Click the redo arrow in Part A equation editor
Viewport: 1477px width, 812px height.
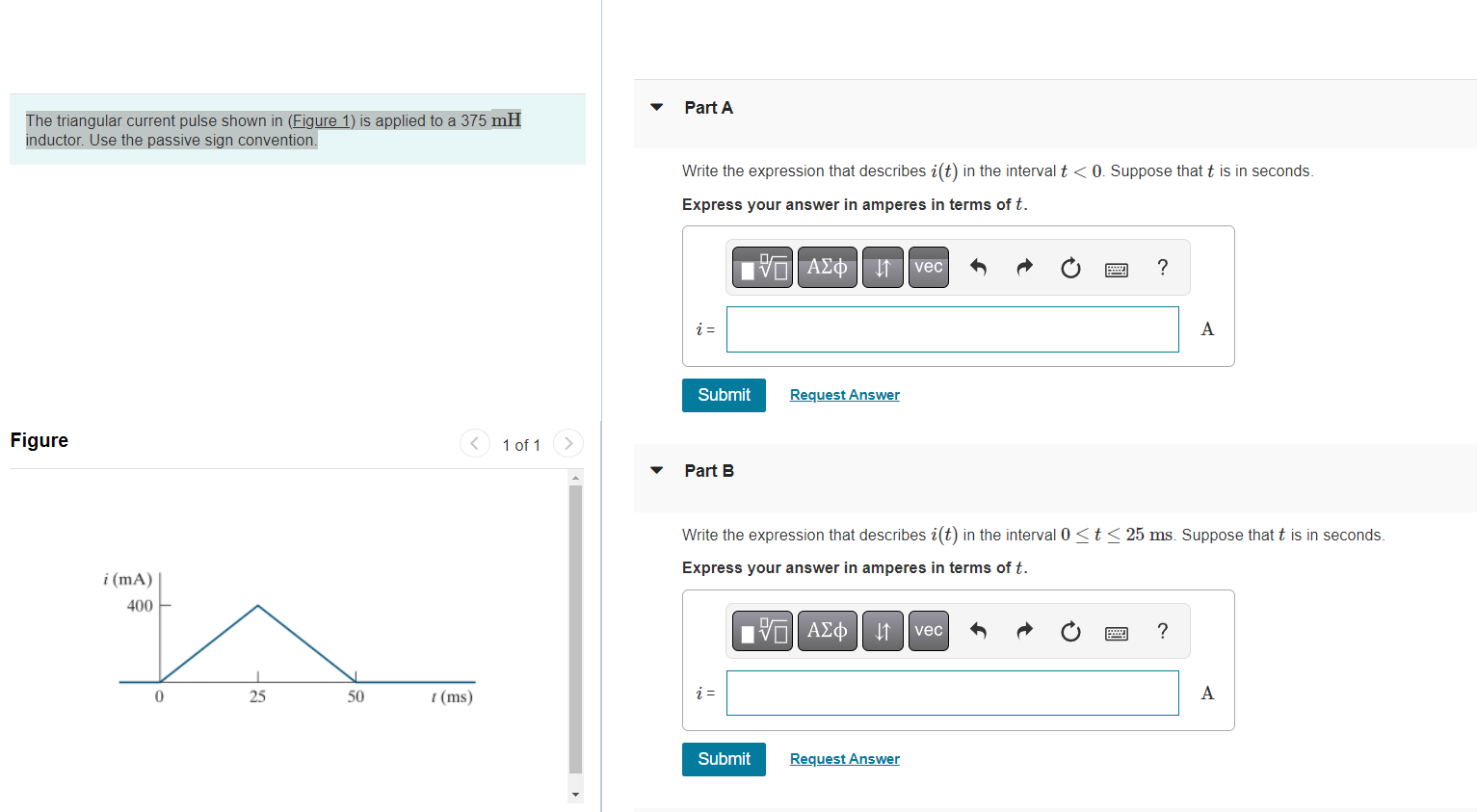coord(1024,268)
